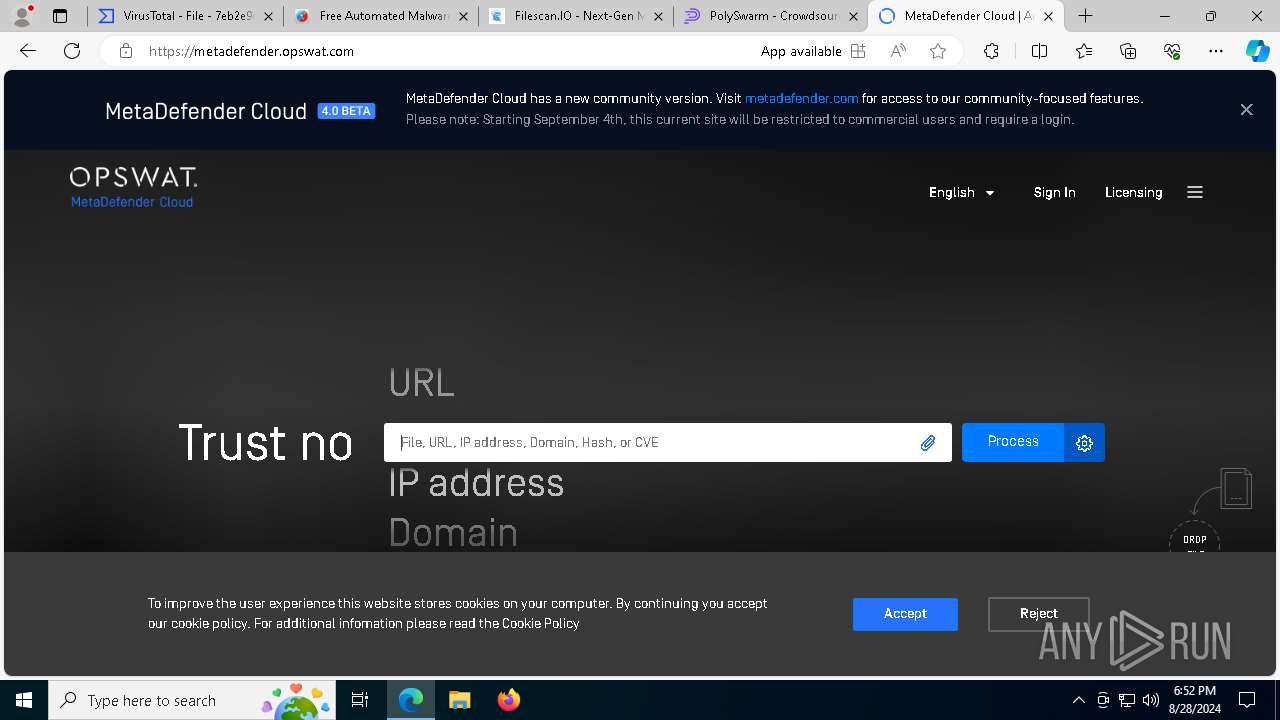Dismiss the community version banner

tap(1246, 110)
